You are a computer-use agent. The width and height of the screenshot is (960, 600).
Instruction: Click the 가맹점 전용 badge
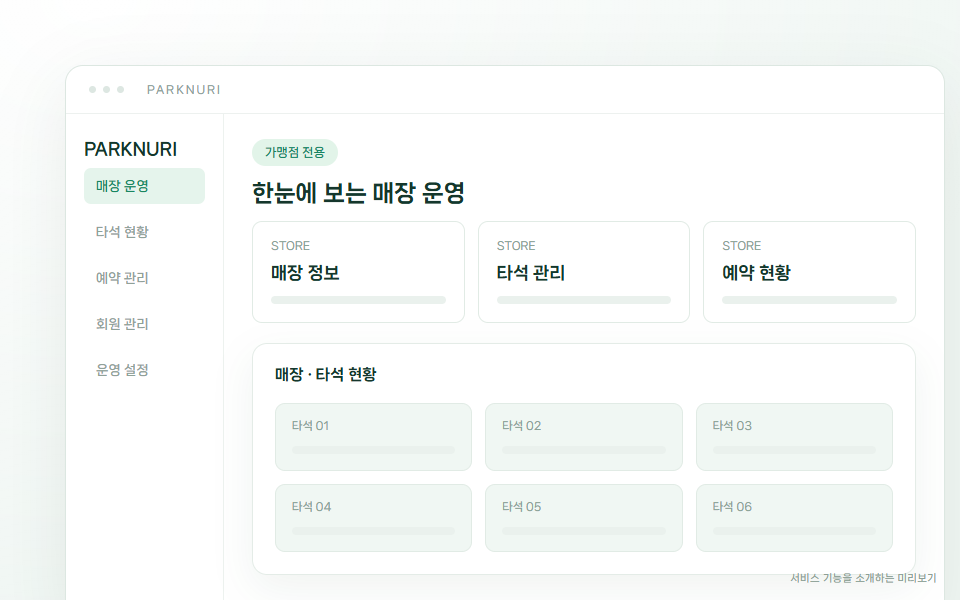294,152
